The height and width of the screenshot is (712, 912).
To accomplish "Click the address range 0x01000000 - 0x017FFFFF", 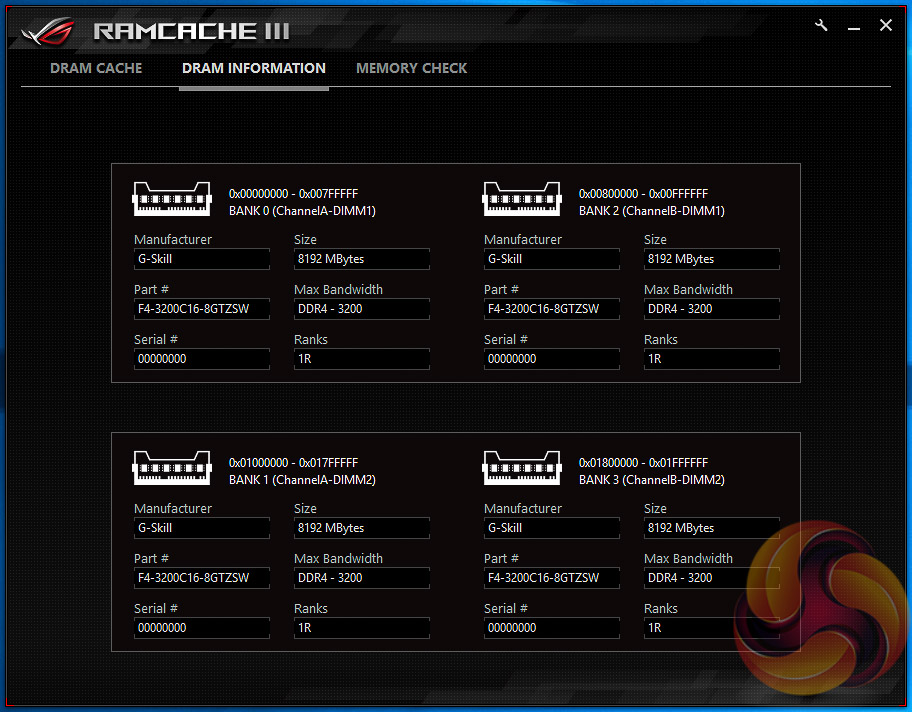I will point(293,462).
